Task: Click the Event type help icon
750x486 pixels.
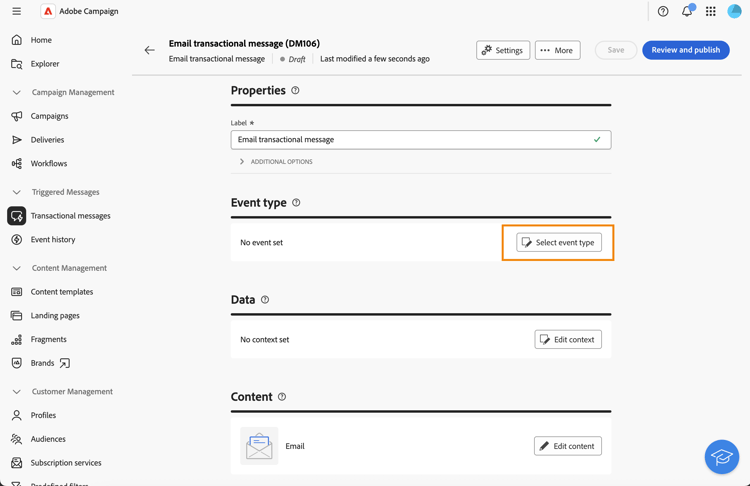Action: click(296, 202)
